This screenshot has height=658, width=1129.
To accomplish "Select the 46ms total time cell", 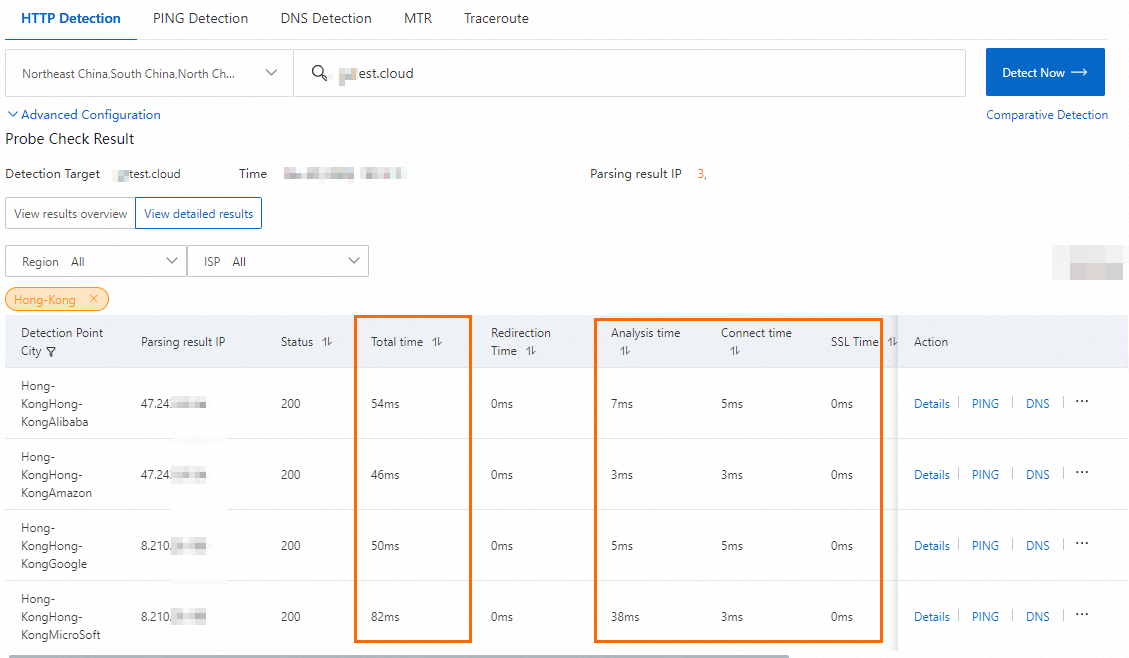I will click(385, 475).
